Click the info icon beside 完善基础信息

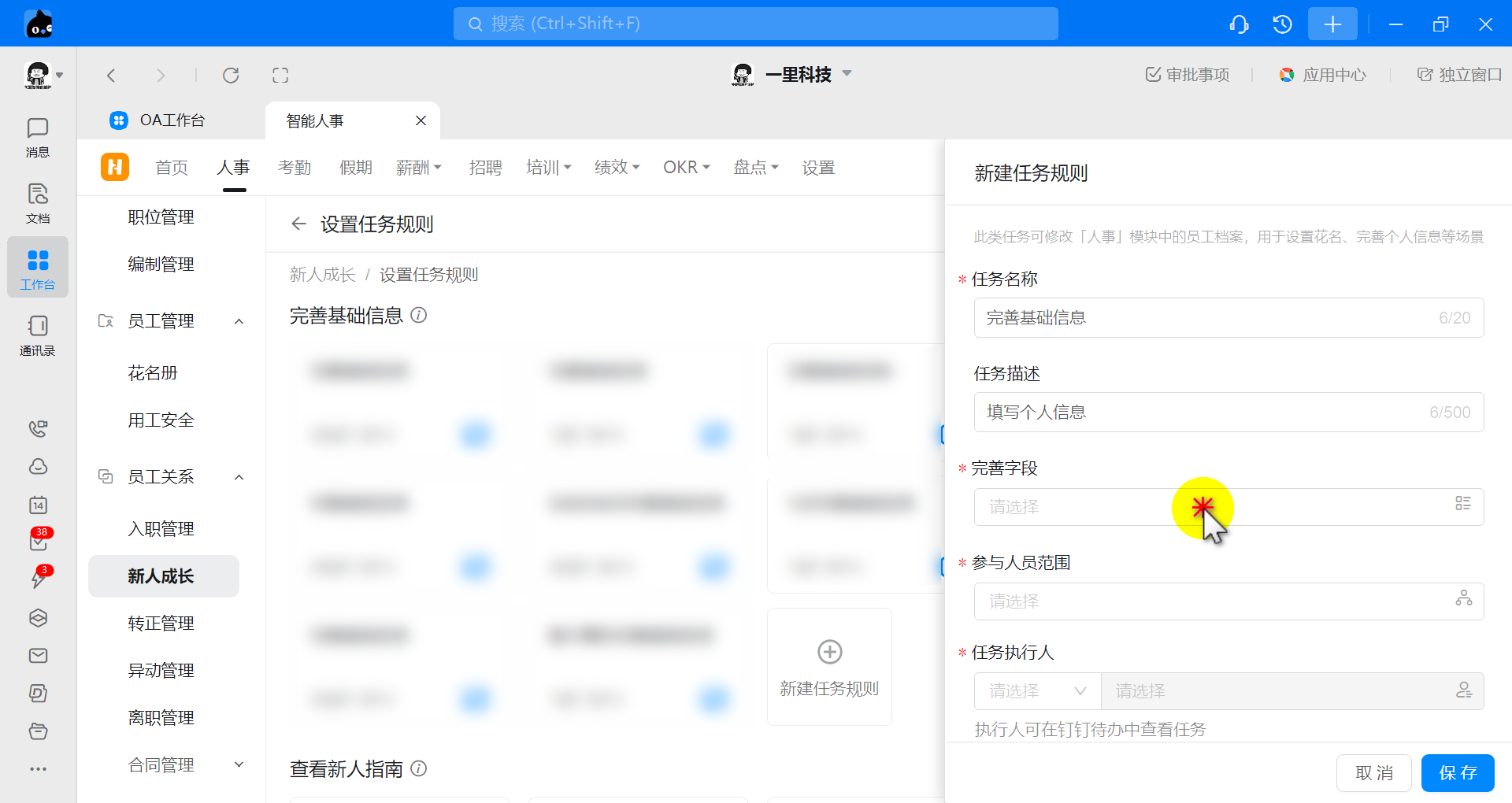click(419, 316)
